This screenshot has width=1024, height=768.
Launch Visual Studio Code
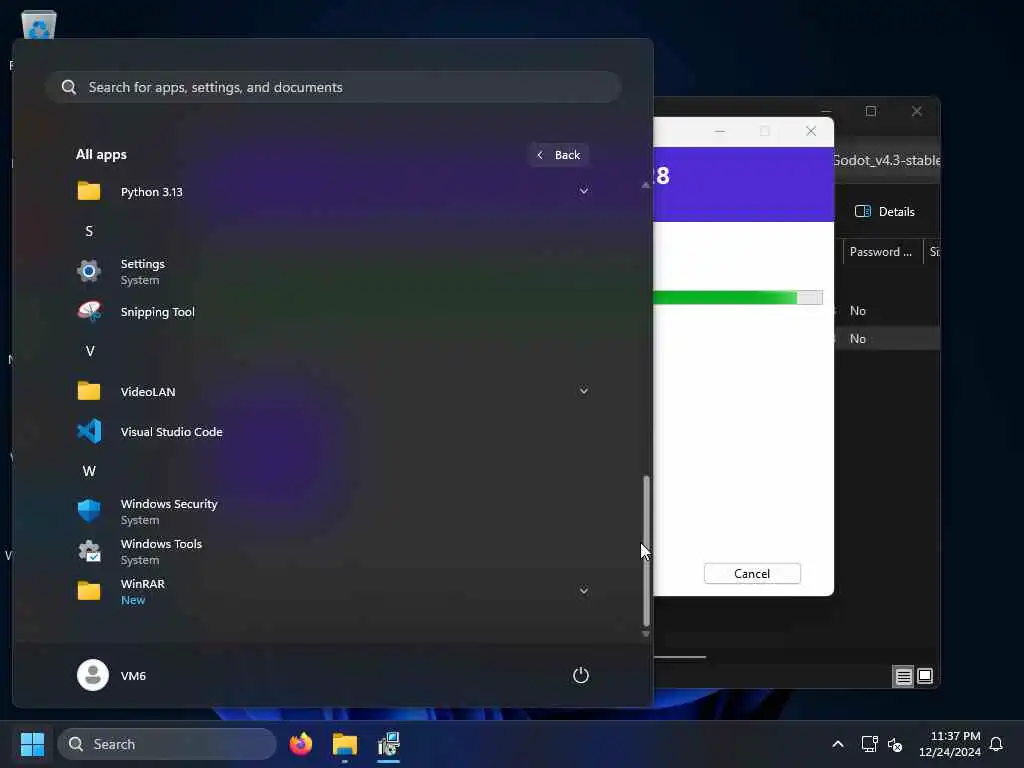(332, 432)
